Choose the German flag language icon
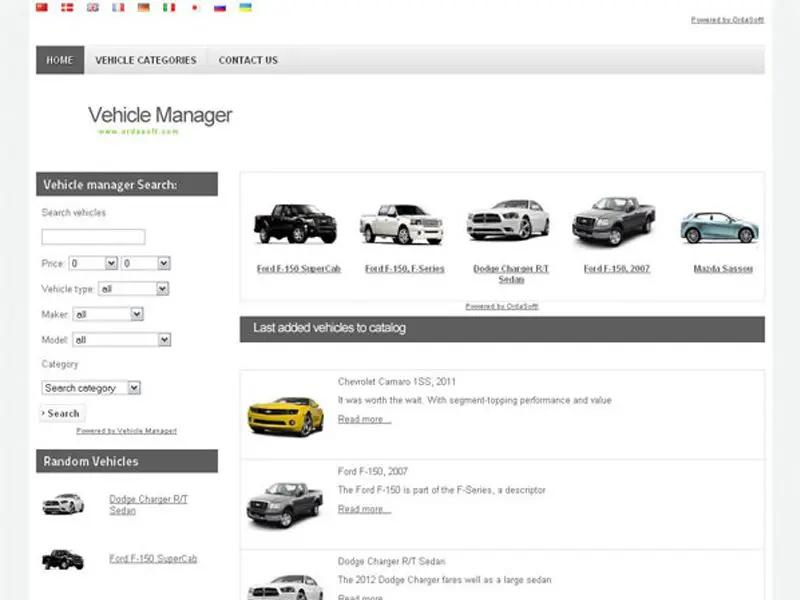 [x=144, y=7]
